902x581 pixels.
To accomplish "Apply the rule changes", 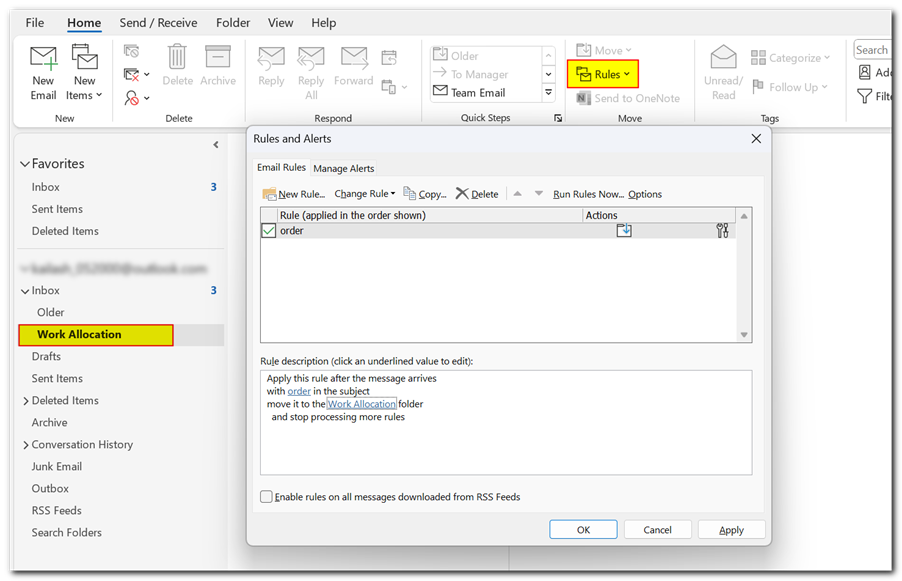I will (x=731, y=530).
